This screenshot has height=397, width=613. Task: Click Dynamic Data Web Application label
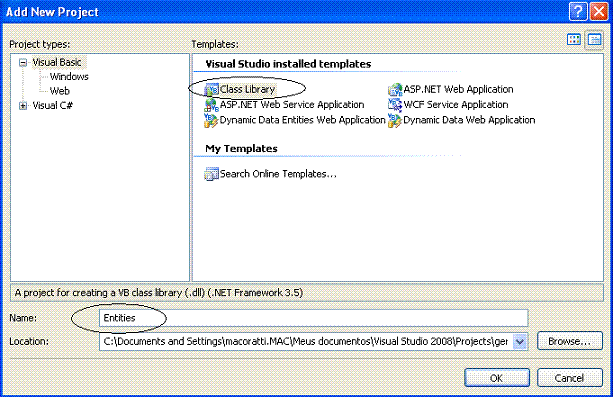pyautogui.click(x=469, y=120)
